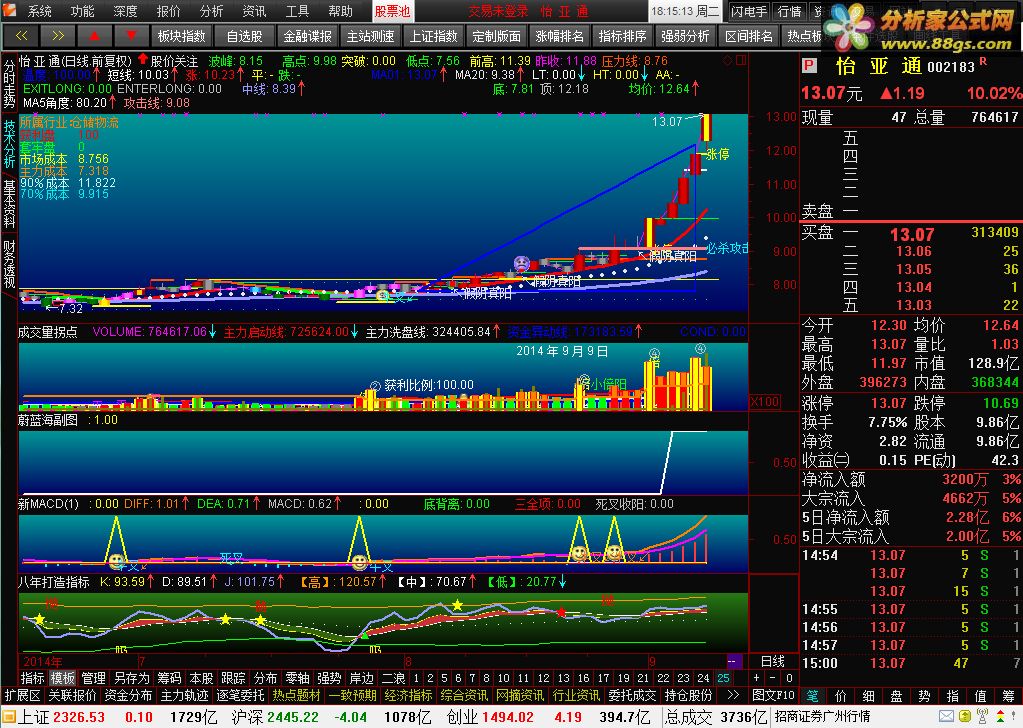Click the 0 reset button beside zoom controls

click(789, 678)
